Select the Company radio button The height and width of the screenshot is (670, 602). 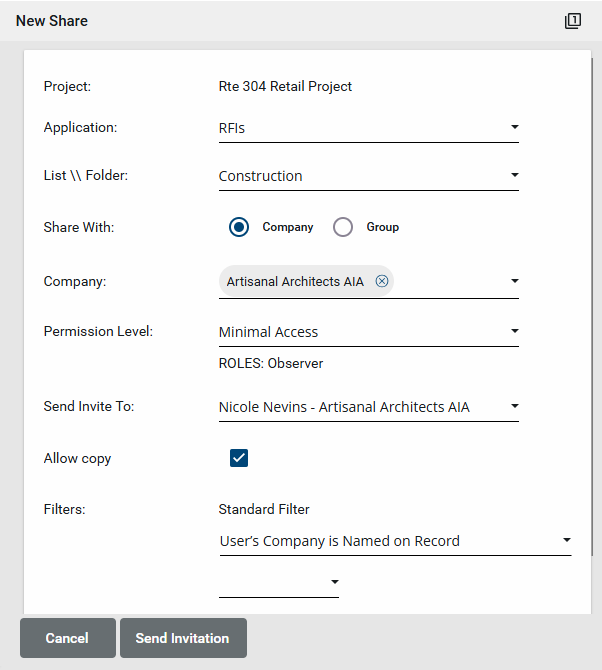pyautogui.click(x=239, y=227)
